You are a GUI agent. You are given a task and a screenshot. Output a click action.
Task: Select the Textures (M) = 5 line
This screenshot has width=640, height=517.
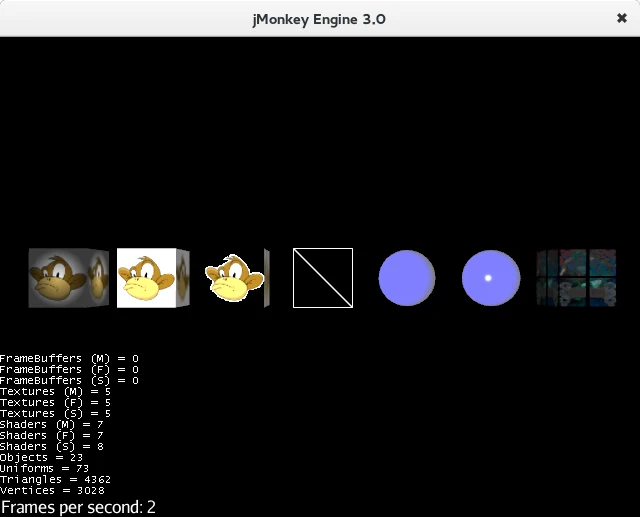[x=55, y=392]
